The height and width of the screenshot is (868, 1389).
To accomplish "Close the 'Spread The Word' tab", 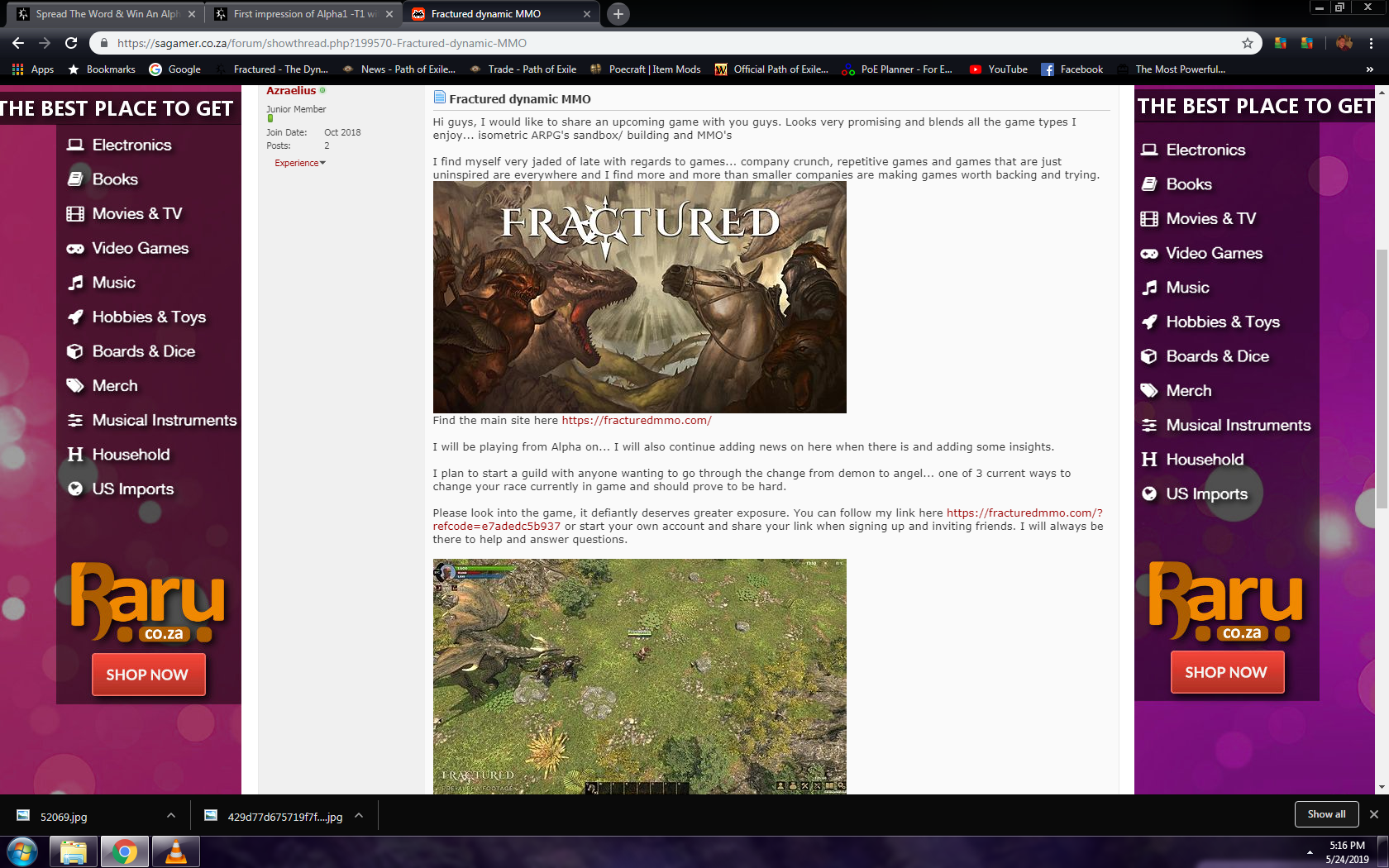I will point(192,14).
